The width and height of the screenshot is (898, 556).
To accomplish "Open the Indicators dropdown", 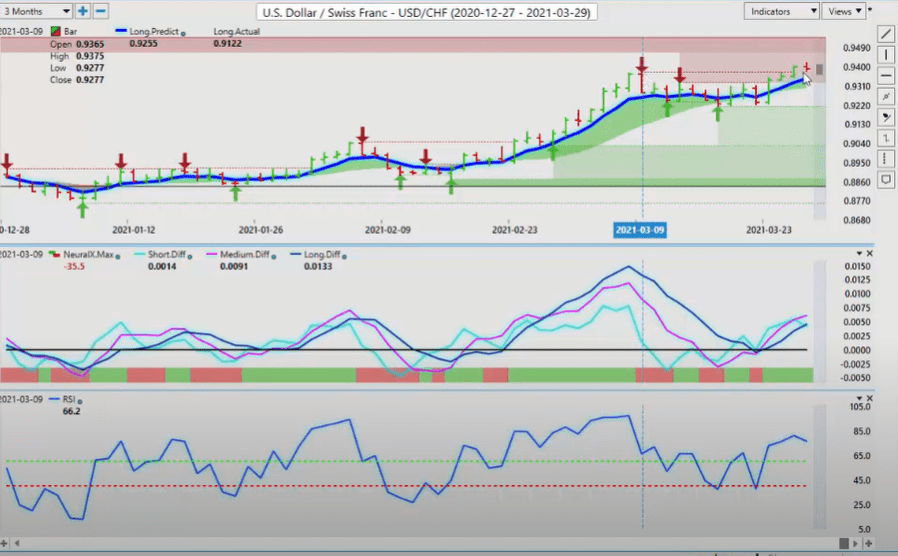I will 781,11.
